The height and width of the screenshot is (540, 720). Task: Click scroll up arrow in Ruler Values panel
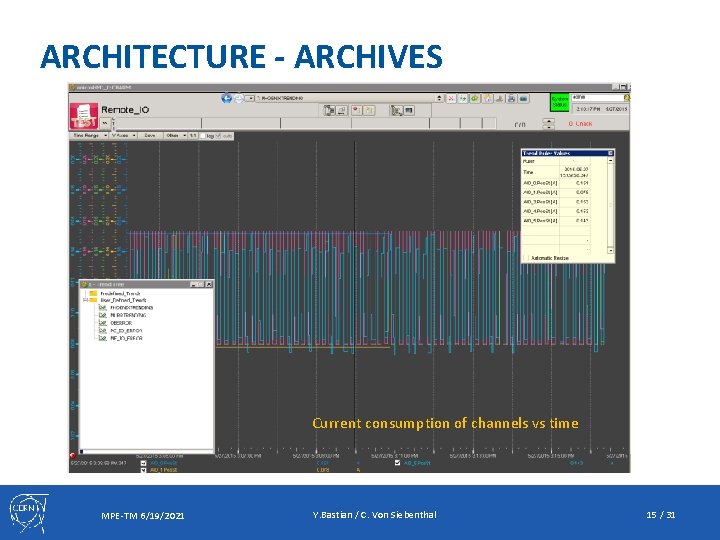[x=610, y=161]
